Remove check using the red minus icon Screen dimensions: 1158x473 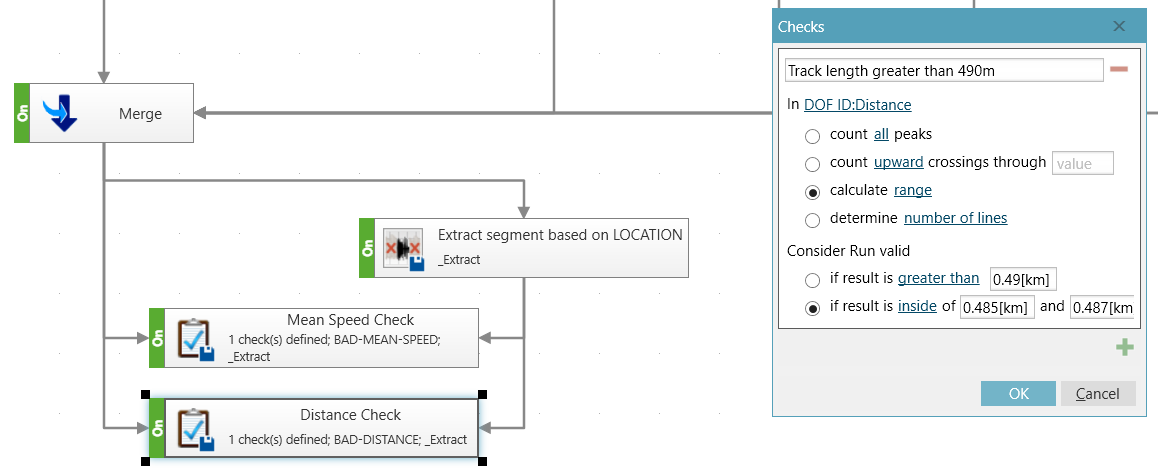pos(1119,69)
